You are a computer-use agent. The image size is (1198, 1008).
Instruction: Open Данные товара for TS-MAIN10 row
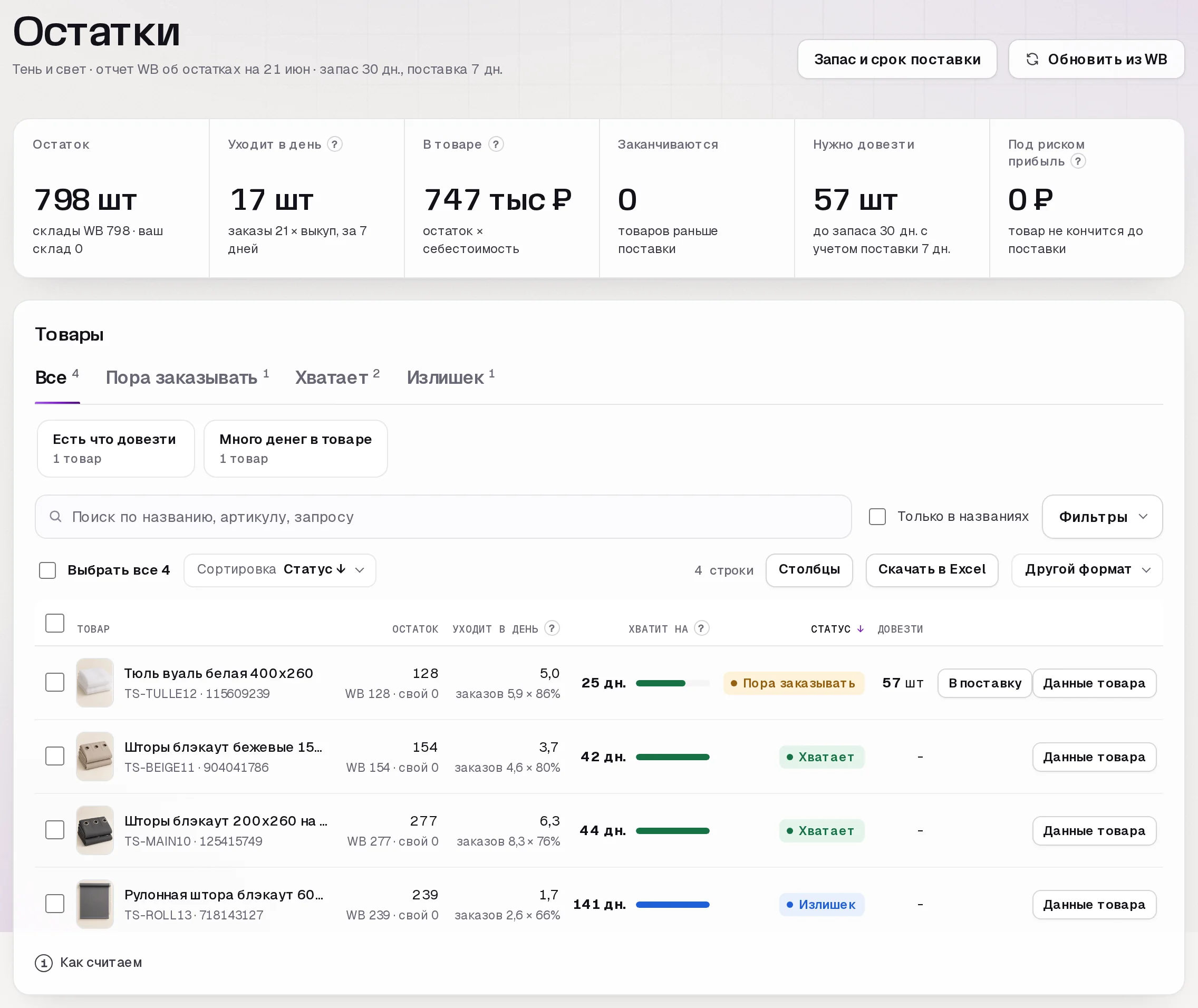pos(1094,830)
